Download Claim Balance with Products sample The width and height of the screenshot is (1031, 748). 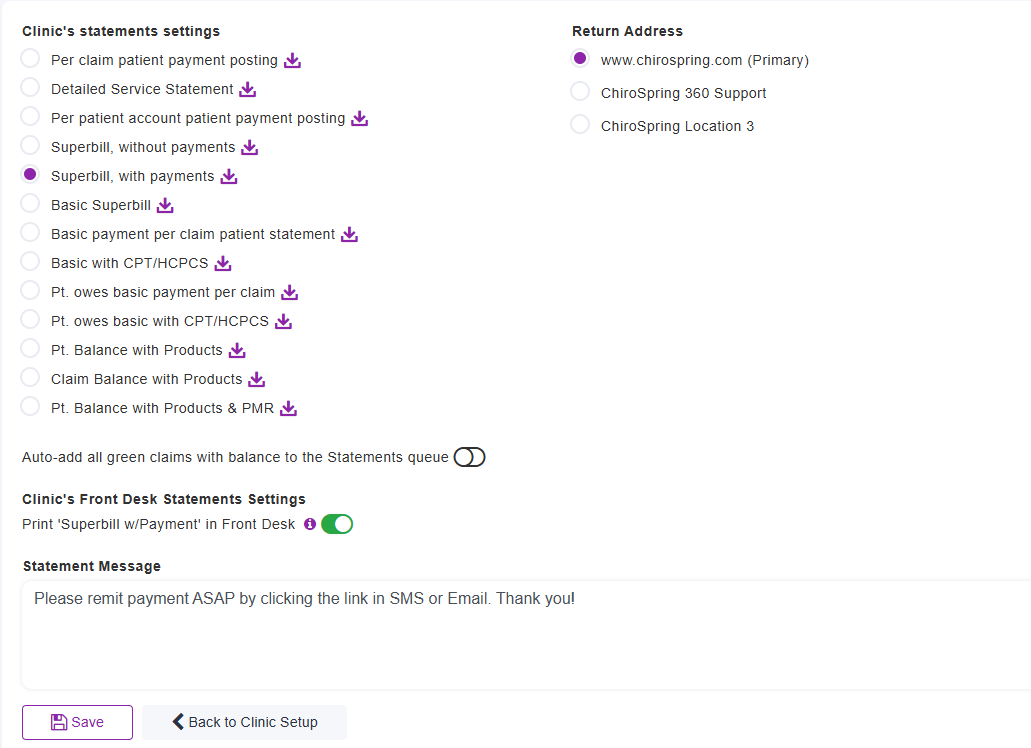(x=257, y=379)
